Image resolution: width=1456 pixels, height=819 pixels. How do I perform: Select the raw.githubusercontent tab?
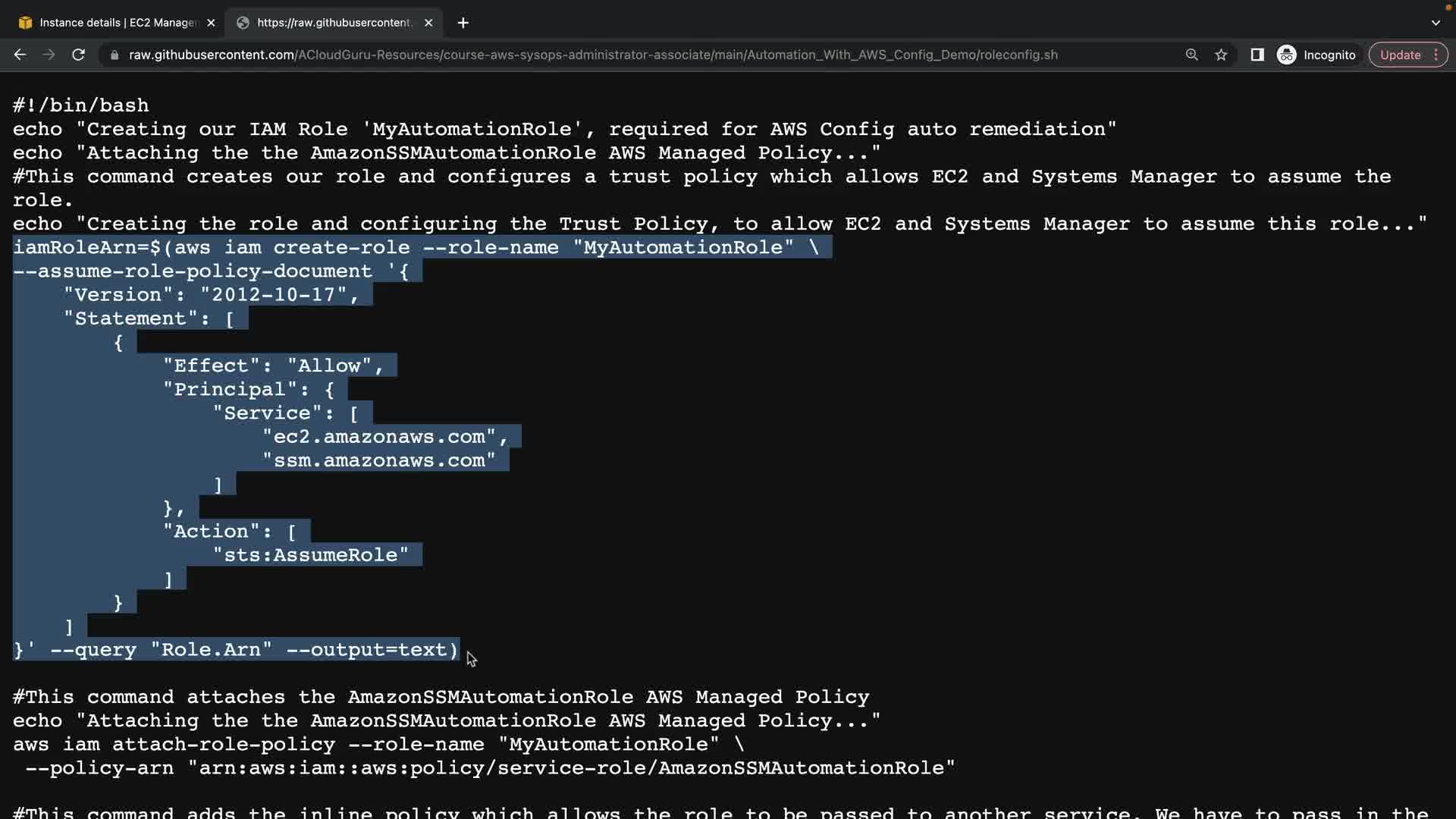pyautogui.click(x=334, y=23)
